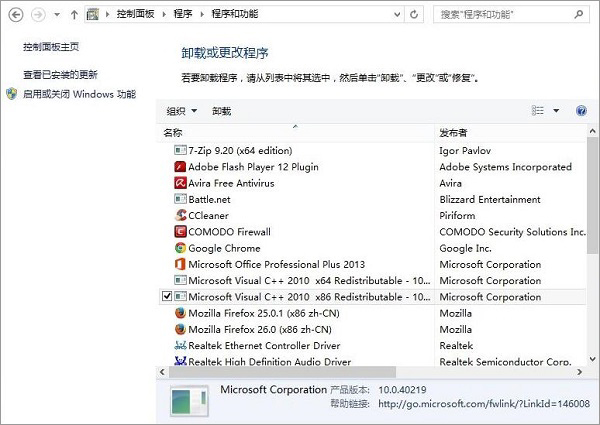
Task: Click the CCleaner program icon
Action: [180, 215]
